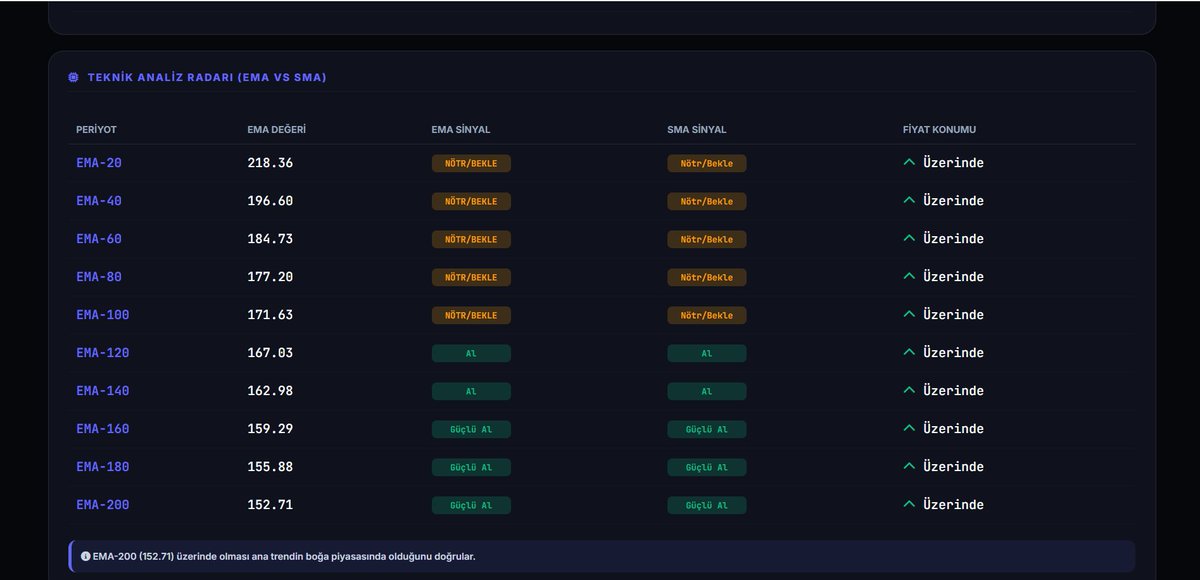Click the EMA signal Güçlü Al badge for EMA-180
Image resolution: width=1200 pixels, height=580 pixels.
pyautogui.click(x=471, y=467)
